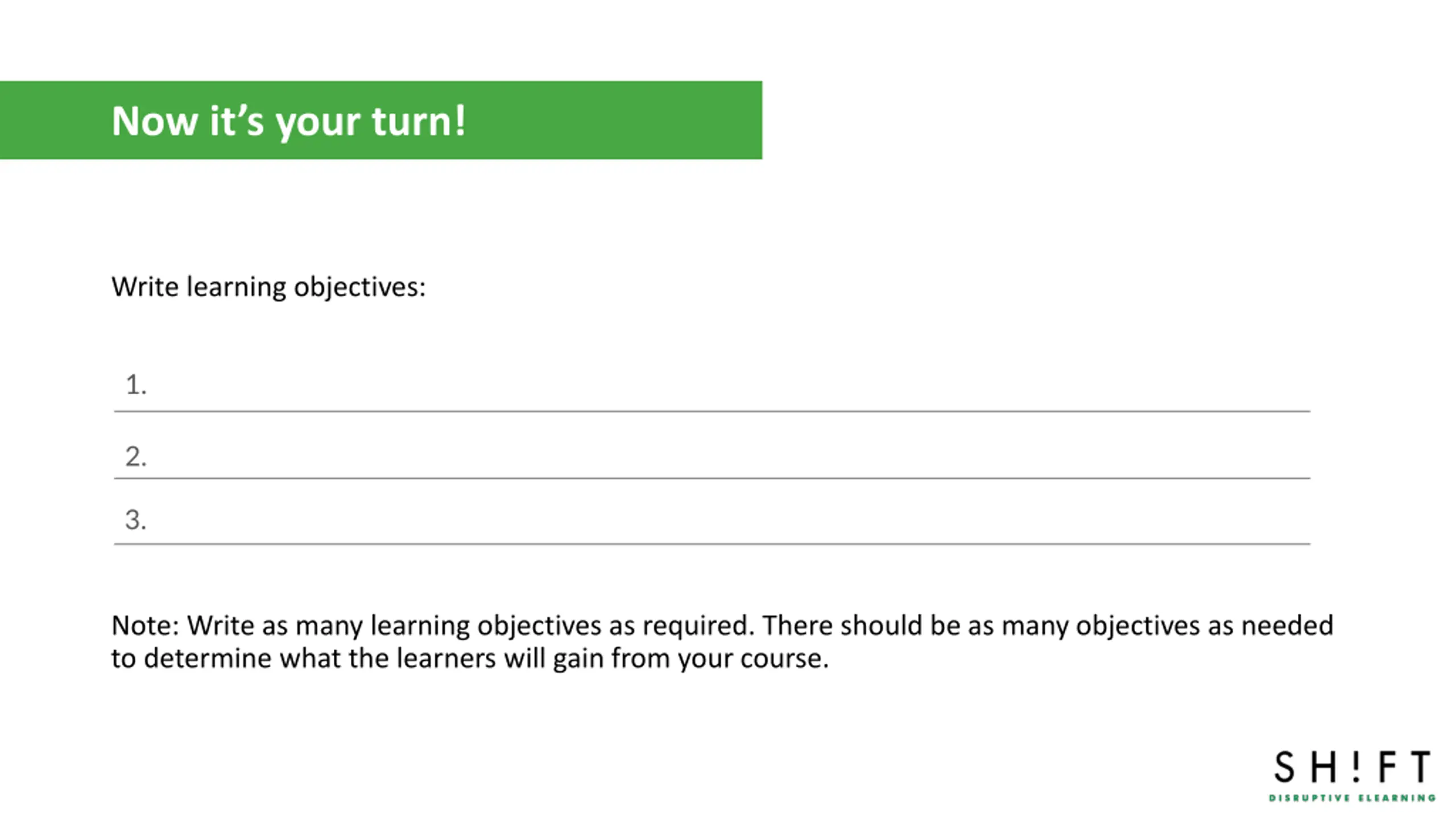Select the green title banner
The image size is (1456, 819).
pos(381,120)
